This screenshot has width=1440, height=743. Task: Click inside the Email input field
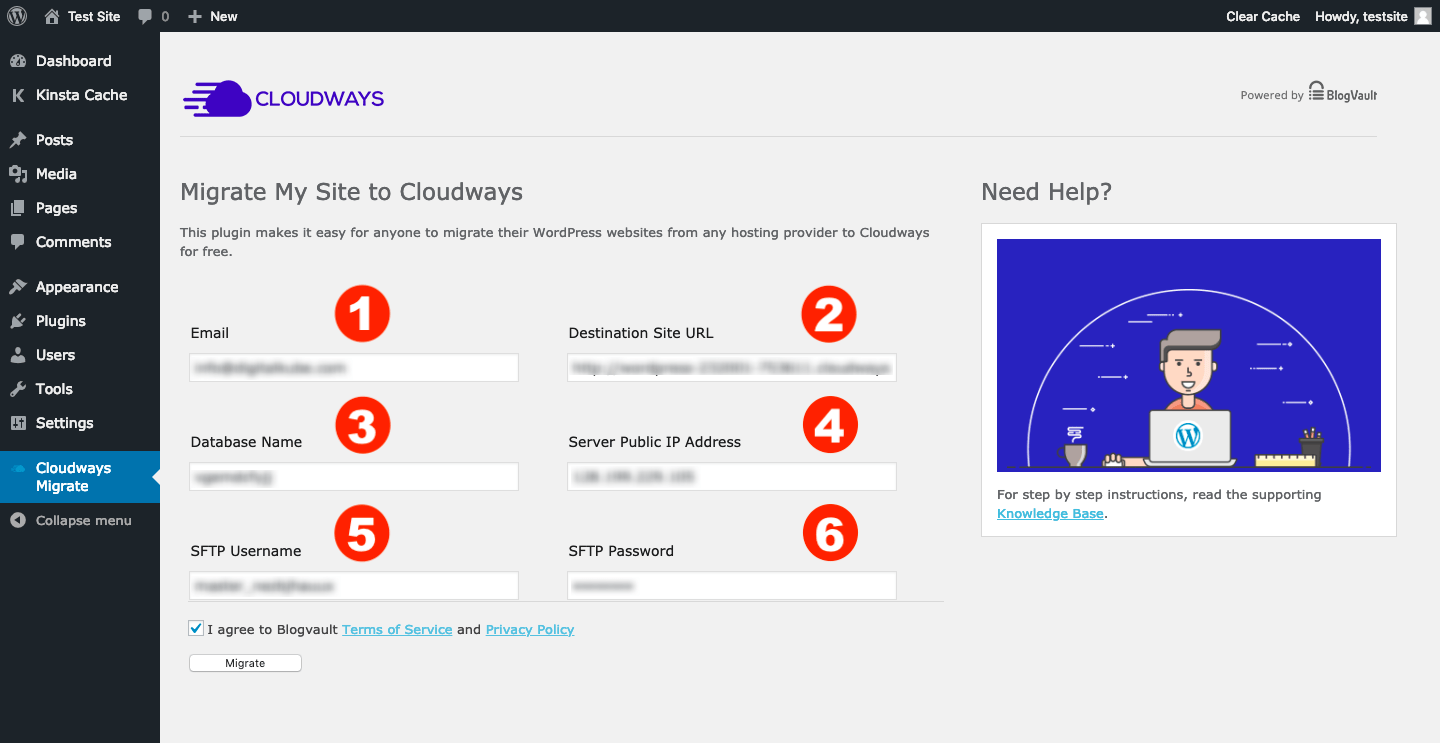click(353, 367)
